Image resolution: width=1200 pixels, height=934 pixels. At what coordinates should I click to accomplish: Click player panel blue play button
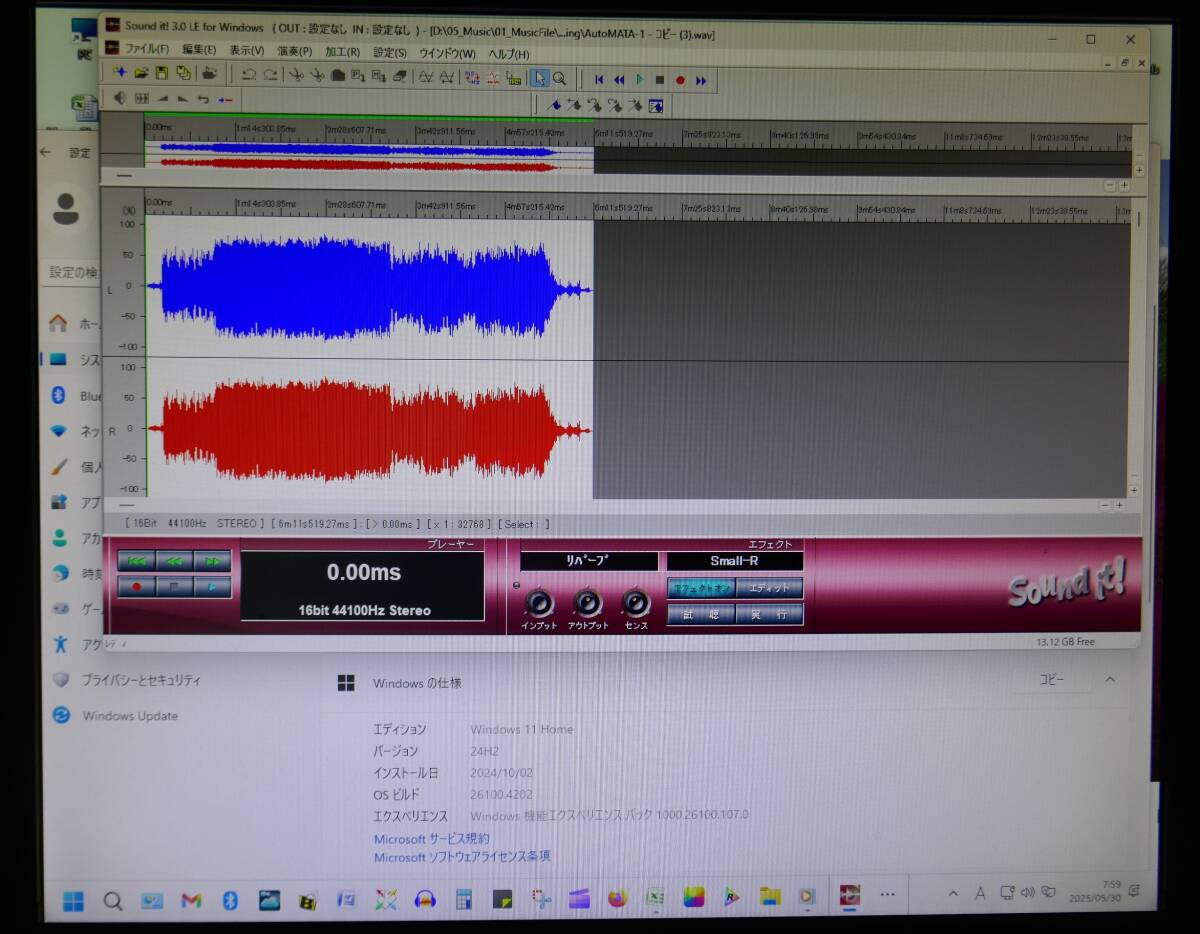tap(212, 587)
